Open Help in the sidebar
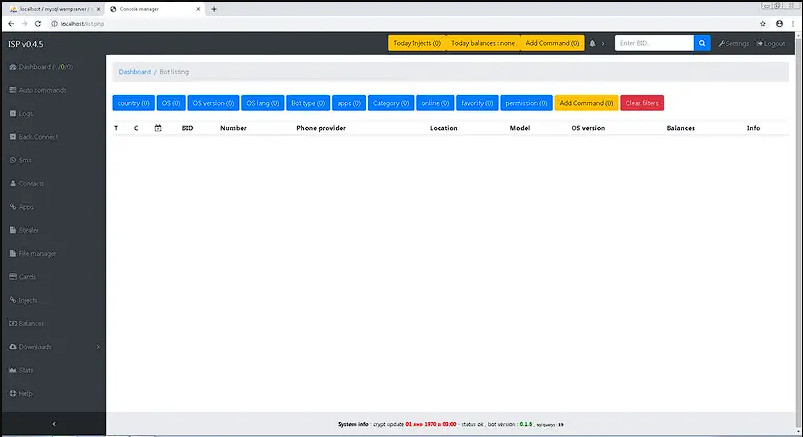Viewport: 803px width, 437px height. [x=20, y=393]
